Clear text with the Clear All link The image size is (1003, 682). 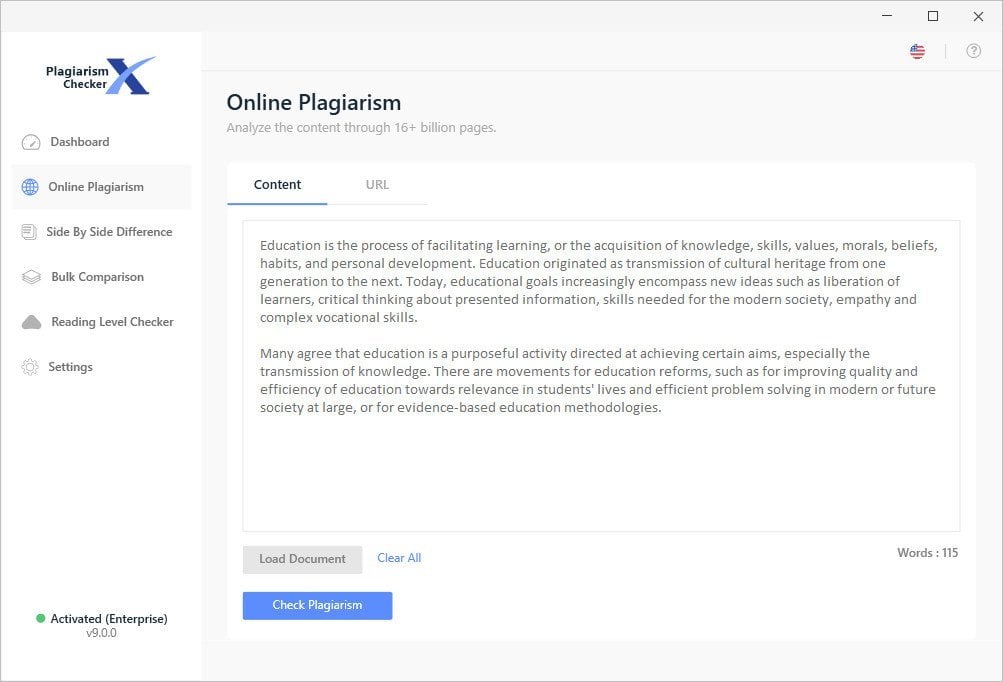(x=399, y=558)
